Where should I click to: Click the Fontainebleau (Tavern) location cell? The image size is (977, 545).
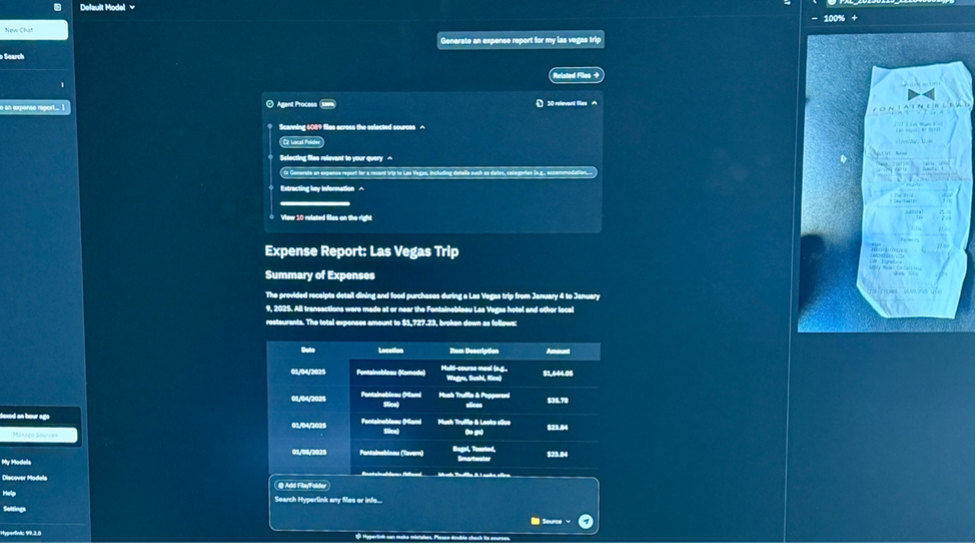pyautogui.click(x=391, y=453)
